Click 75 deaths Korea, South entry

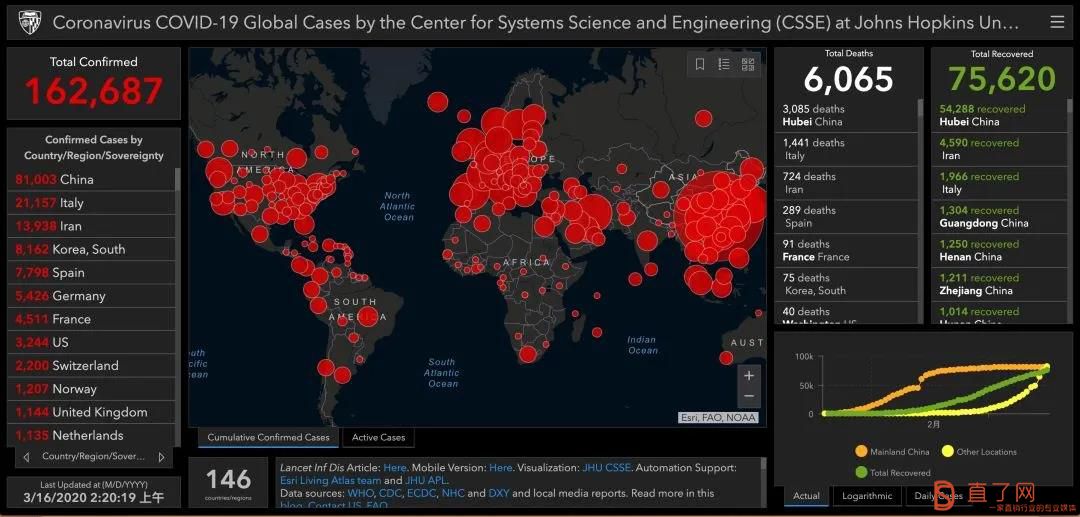coord(847,284)
